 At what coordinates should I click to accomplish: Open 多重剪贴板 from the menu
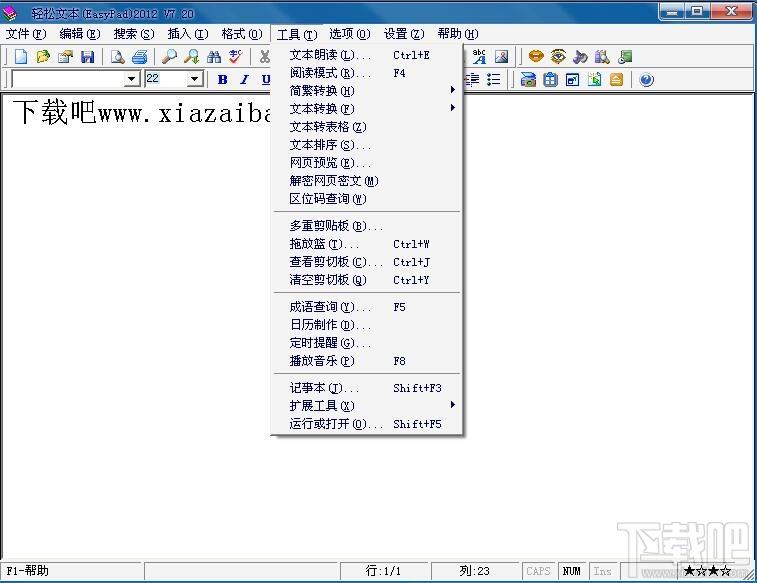[367, 225]
